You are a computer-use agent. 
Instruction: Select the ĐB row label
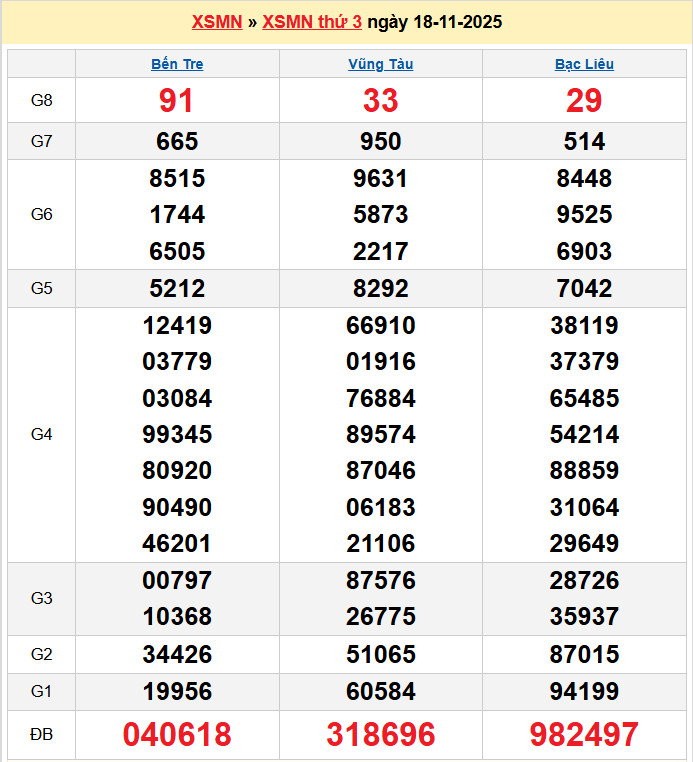(x=41, y=735)
